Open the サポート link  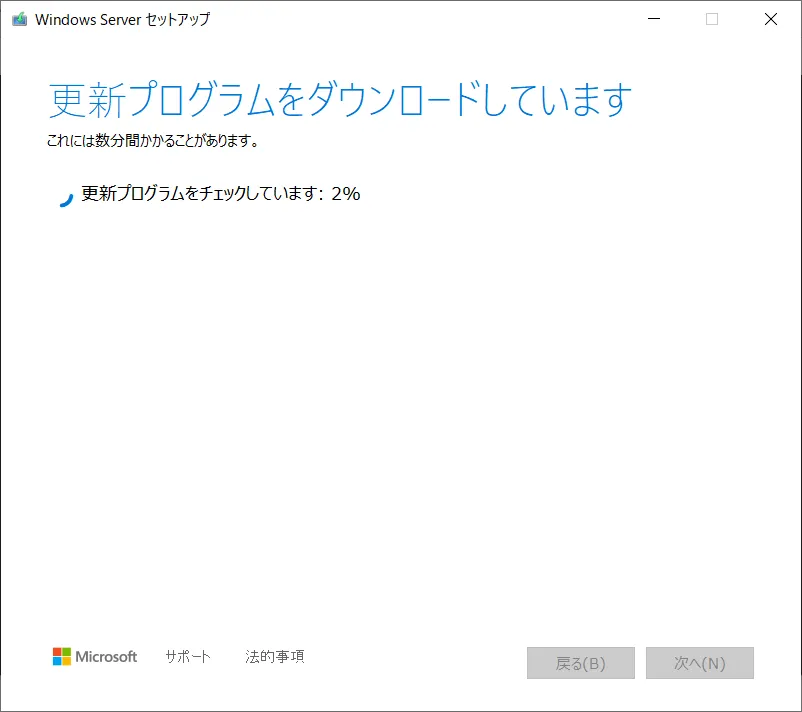coord(188,656)
